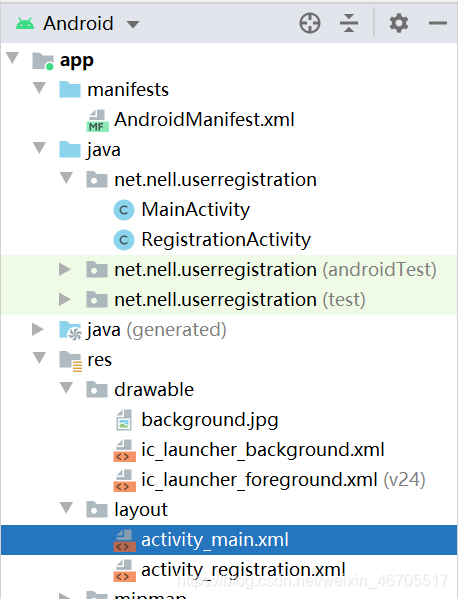Expand the java (generated) folder
Image resolution: width=458 pixels, height=599 pixels.
click(x=38, y=329)
